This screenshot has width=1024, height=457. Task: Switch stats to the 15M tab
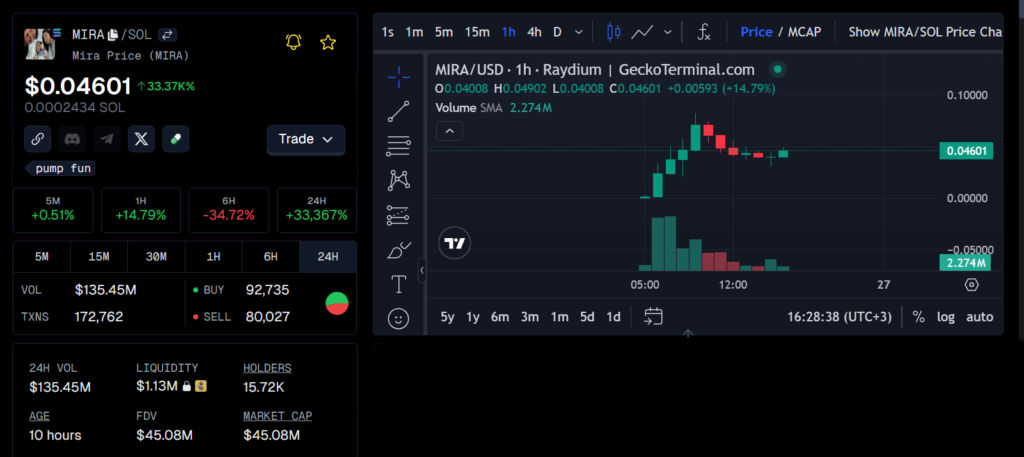(x=99, y=257)
